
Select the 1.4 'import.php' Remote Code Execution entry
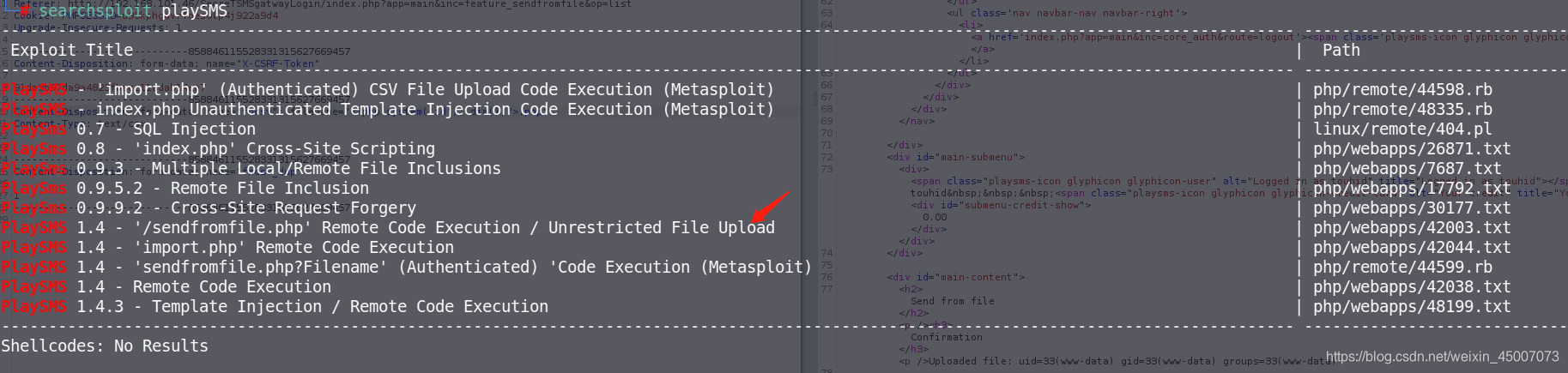[228, 247]
